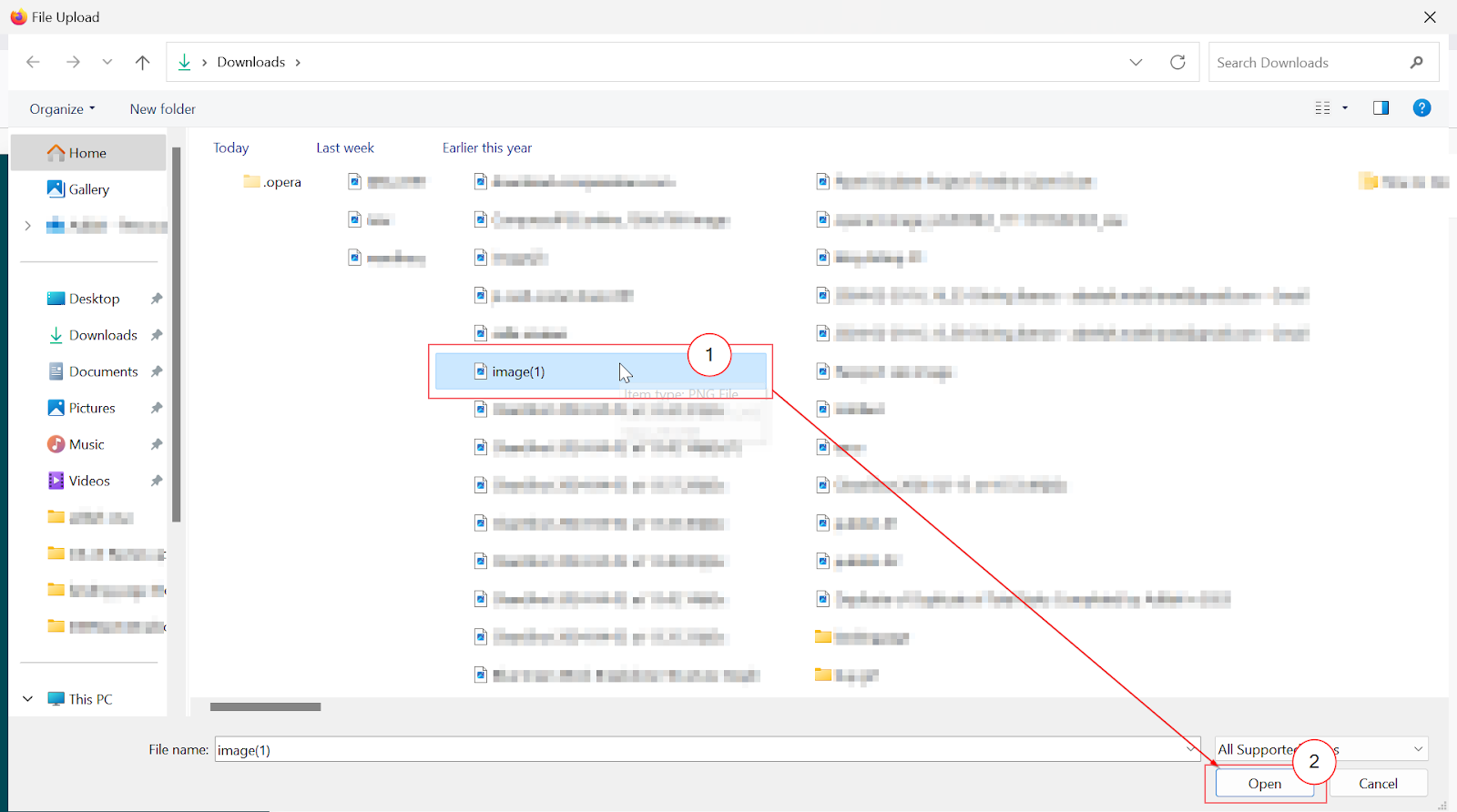Unpin Music from quick access
Image resolution: width=1457 pixels, height=812 pixels.
(x=157, y=444)
